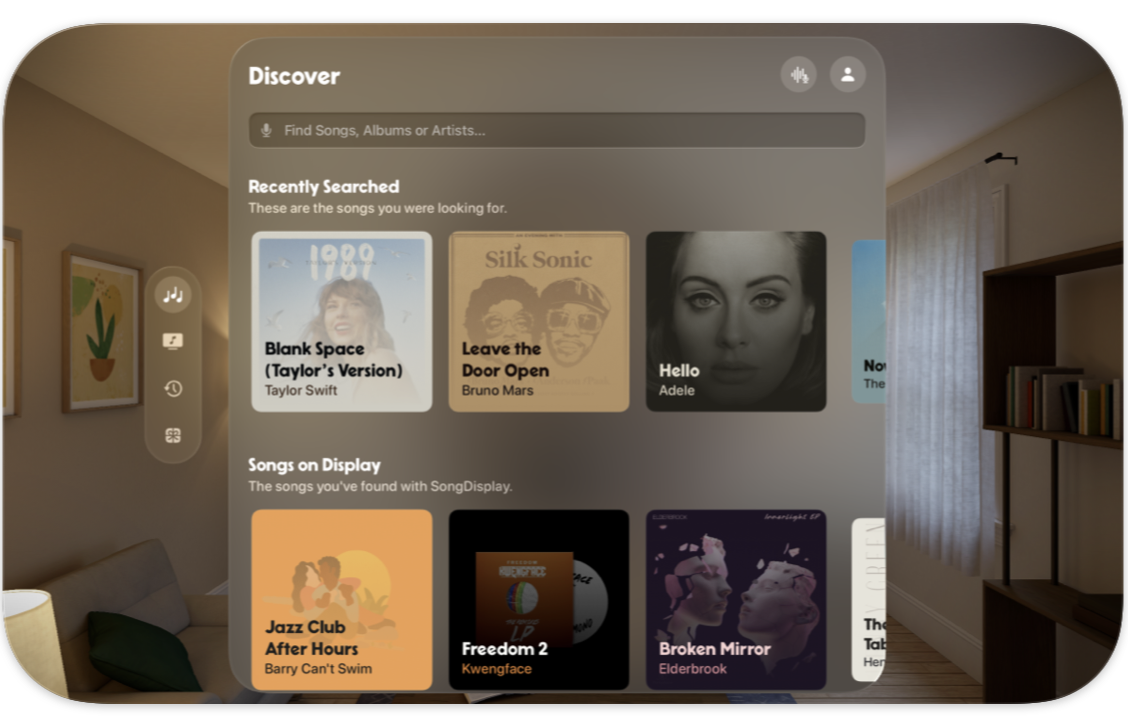This screenshot has height=727, width=1128.
Task: Click the clover icon at the sidebar bottom
Action: [x=172, y=434]
